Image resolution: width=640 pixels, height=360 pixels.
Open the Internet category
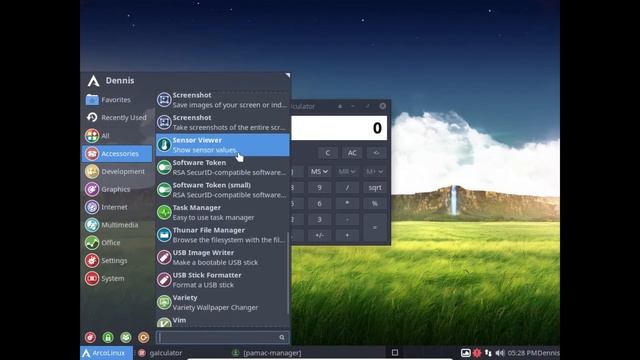tap(117, 207)
